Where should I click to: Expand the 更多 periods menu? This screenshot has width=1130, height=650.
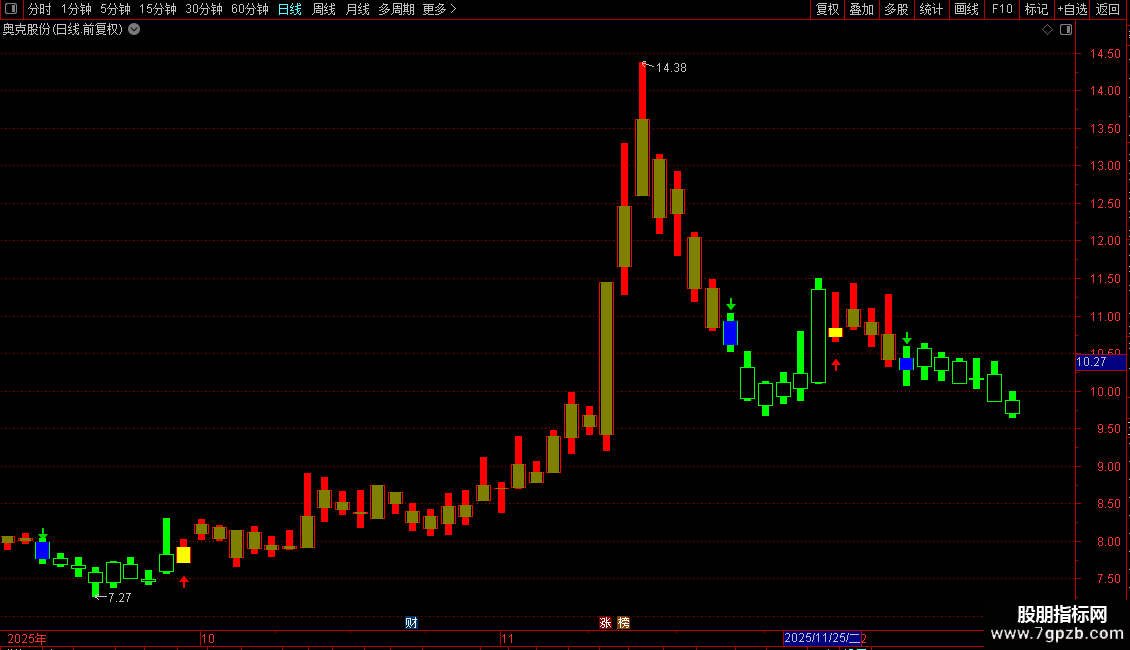point(439,9)
